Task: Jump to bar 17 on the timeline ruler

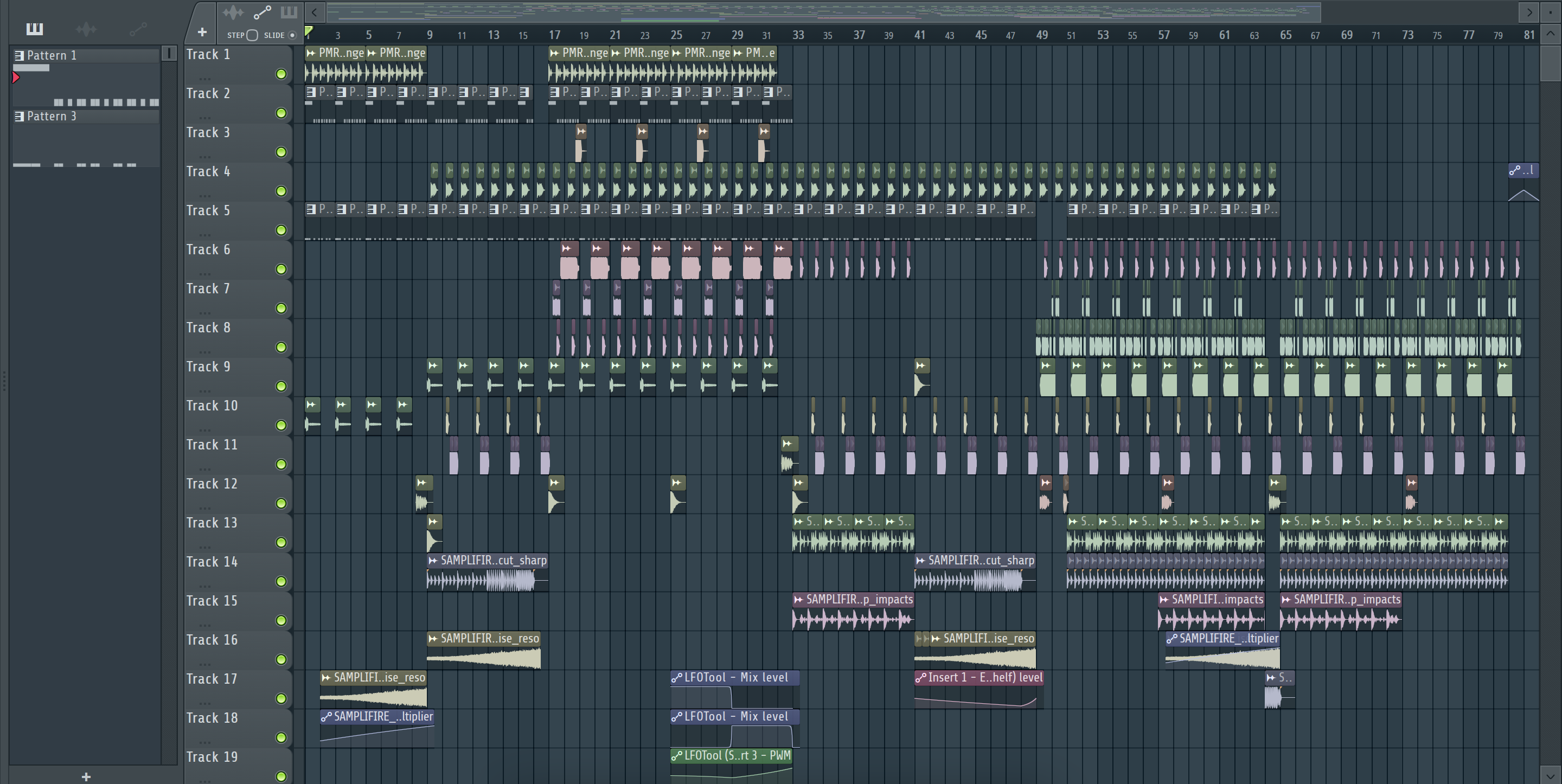Action: click(554, 35)
